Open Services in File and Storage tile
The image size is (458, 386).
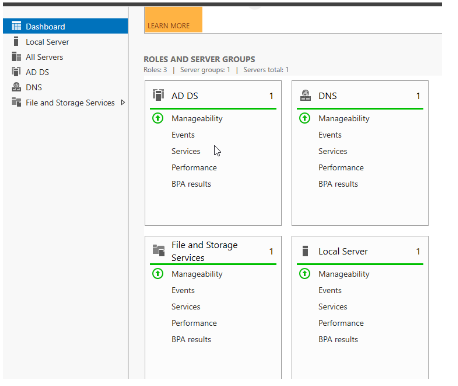pos(186,307)
